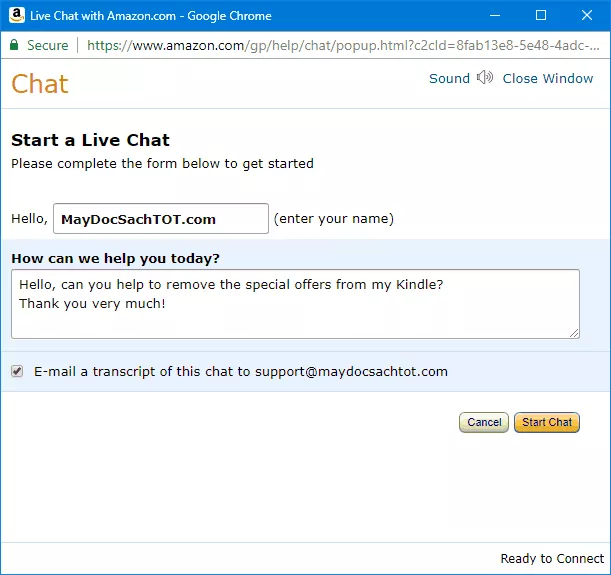The width and height of the screenshot is (611, 575).
Task: Uncheck the e-mail transcript checkbox
Action: [x=17, y=371]
